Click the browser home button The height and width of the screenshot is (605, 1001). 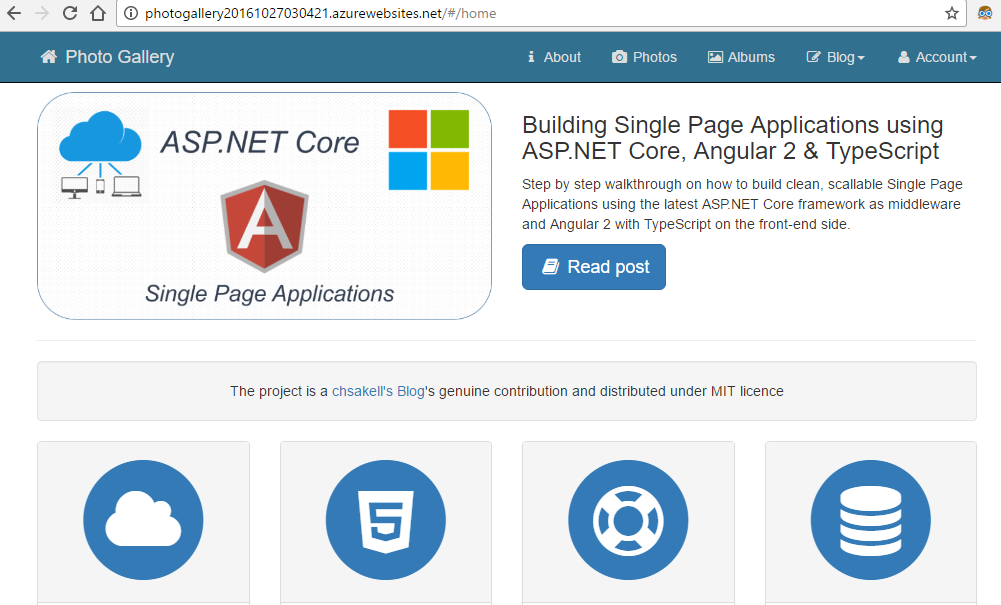point(97,14)
